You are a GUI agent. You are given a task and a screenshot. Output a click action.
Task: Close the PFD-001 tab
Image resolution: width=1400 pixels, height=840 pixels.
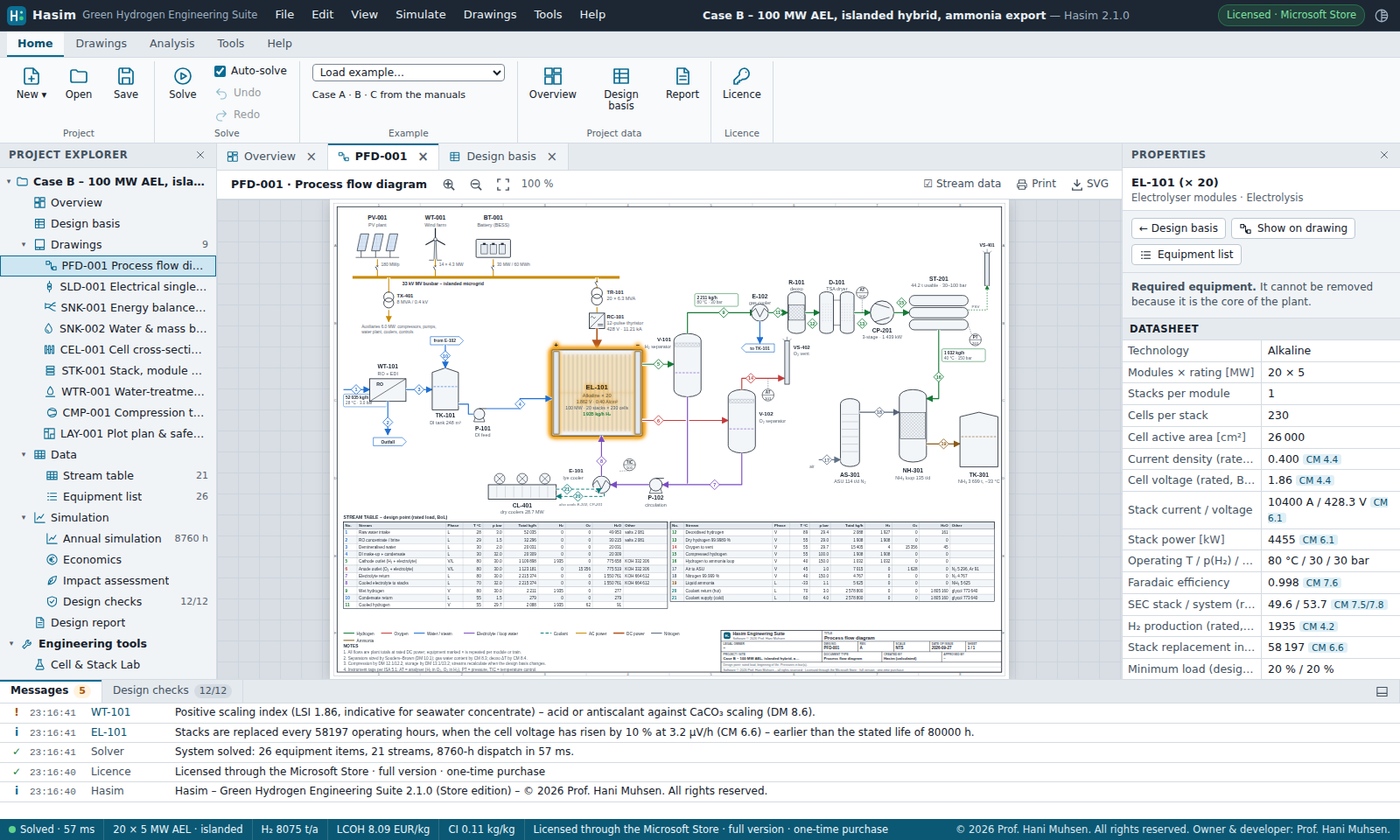[x=423, y=157]
